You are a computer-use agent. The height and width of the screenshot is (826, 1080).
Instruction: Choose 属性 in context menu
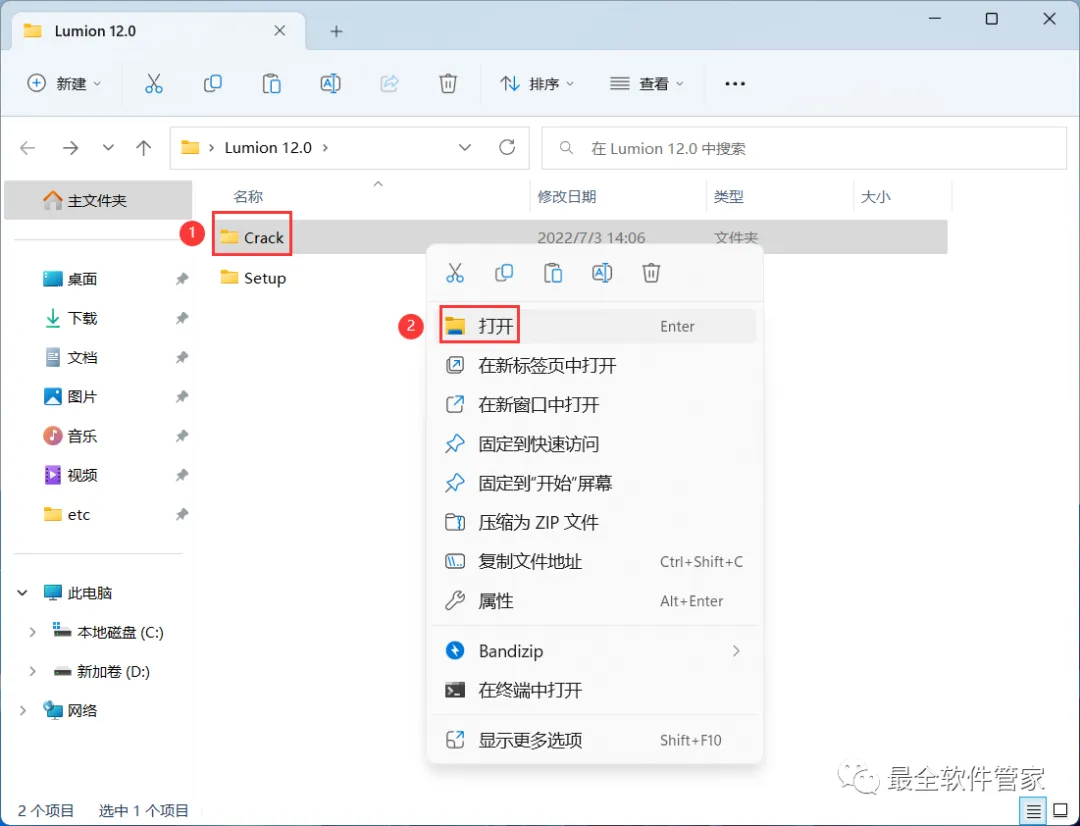[x=594, y=601]
